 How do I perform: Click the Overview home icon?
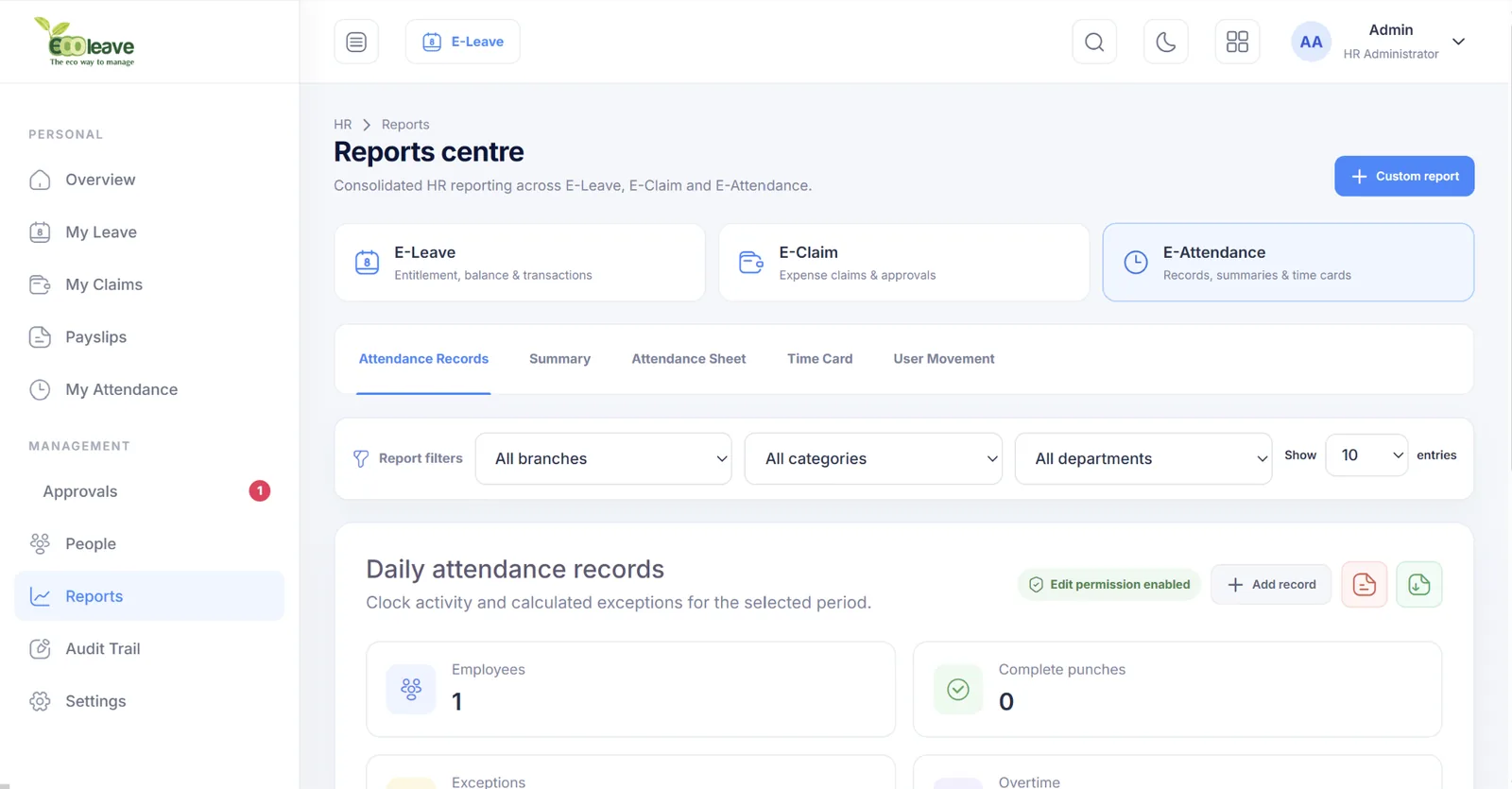(40, 180)
